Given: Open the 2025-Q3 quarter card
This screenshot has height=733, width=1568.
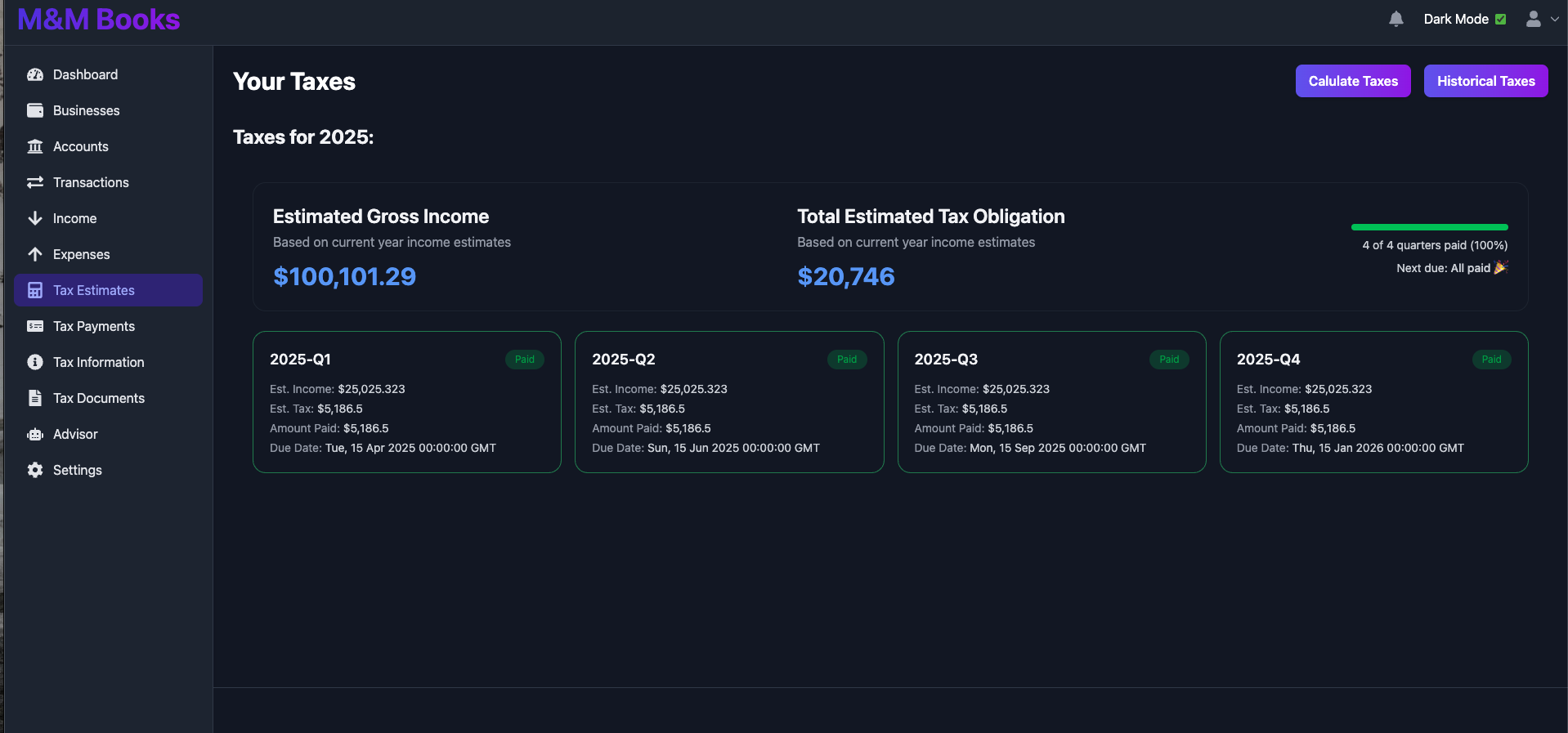Looking at the screenshot, I should 1051,402.
